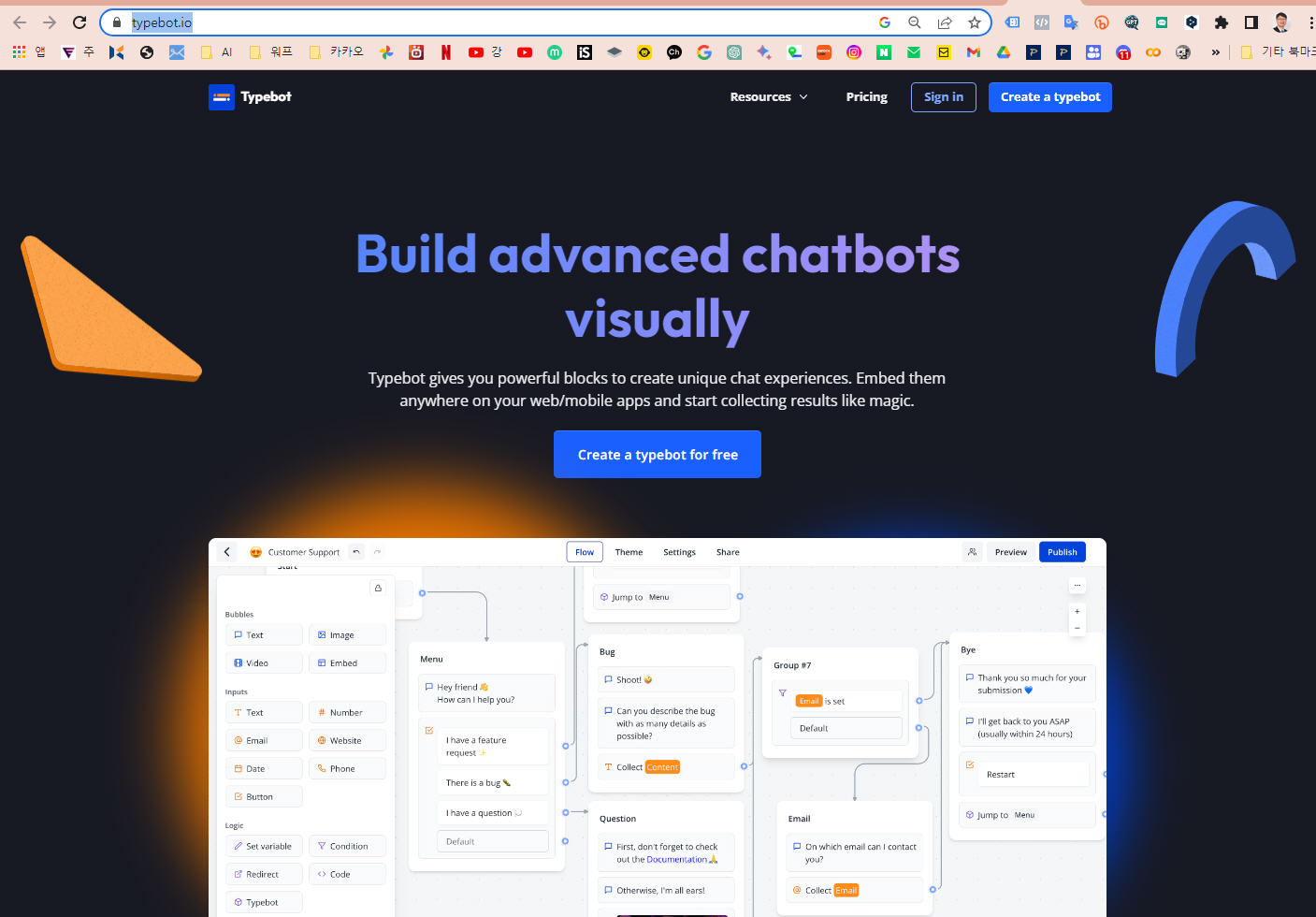Click the browser back arrow

pos(20,22)
